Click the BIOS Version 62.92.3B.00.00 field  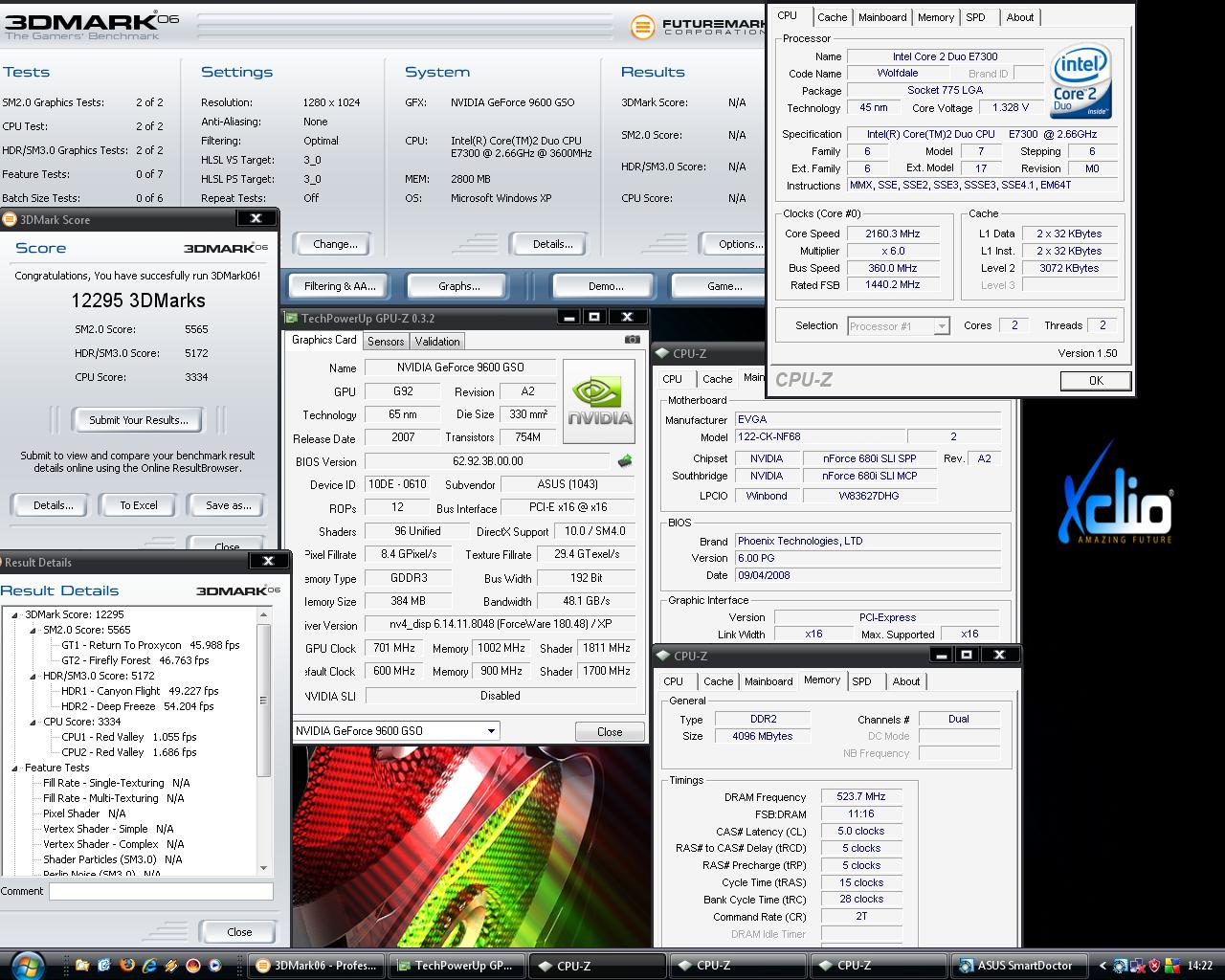point(487,461)
